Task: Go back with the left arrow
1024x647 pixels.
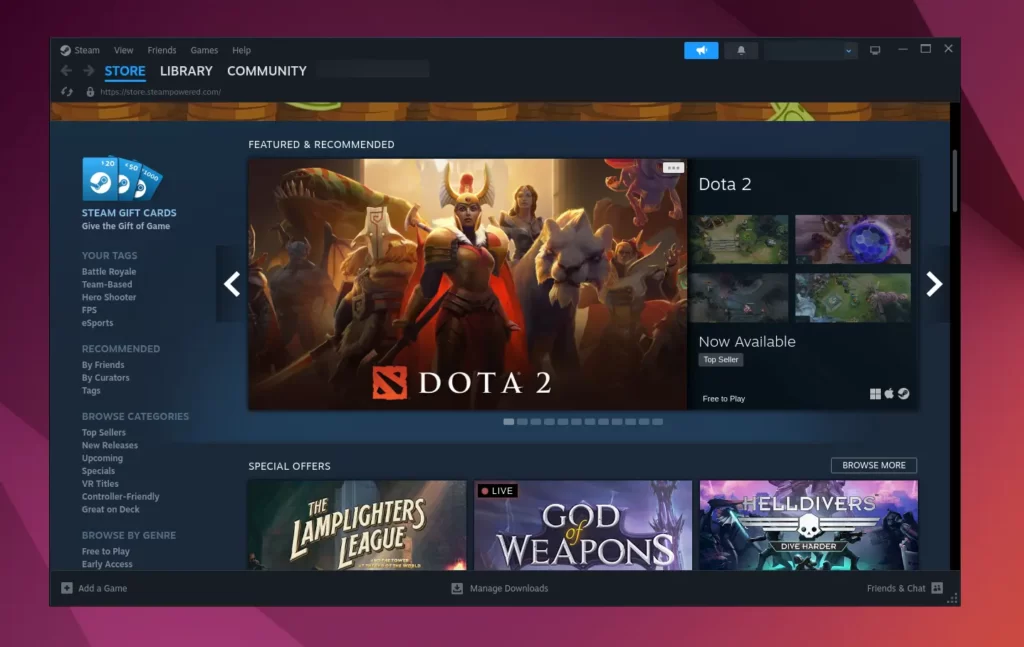Action: click(66, 71)
